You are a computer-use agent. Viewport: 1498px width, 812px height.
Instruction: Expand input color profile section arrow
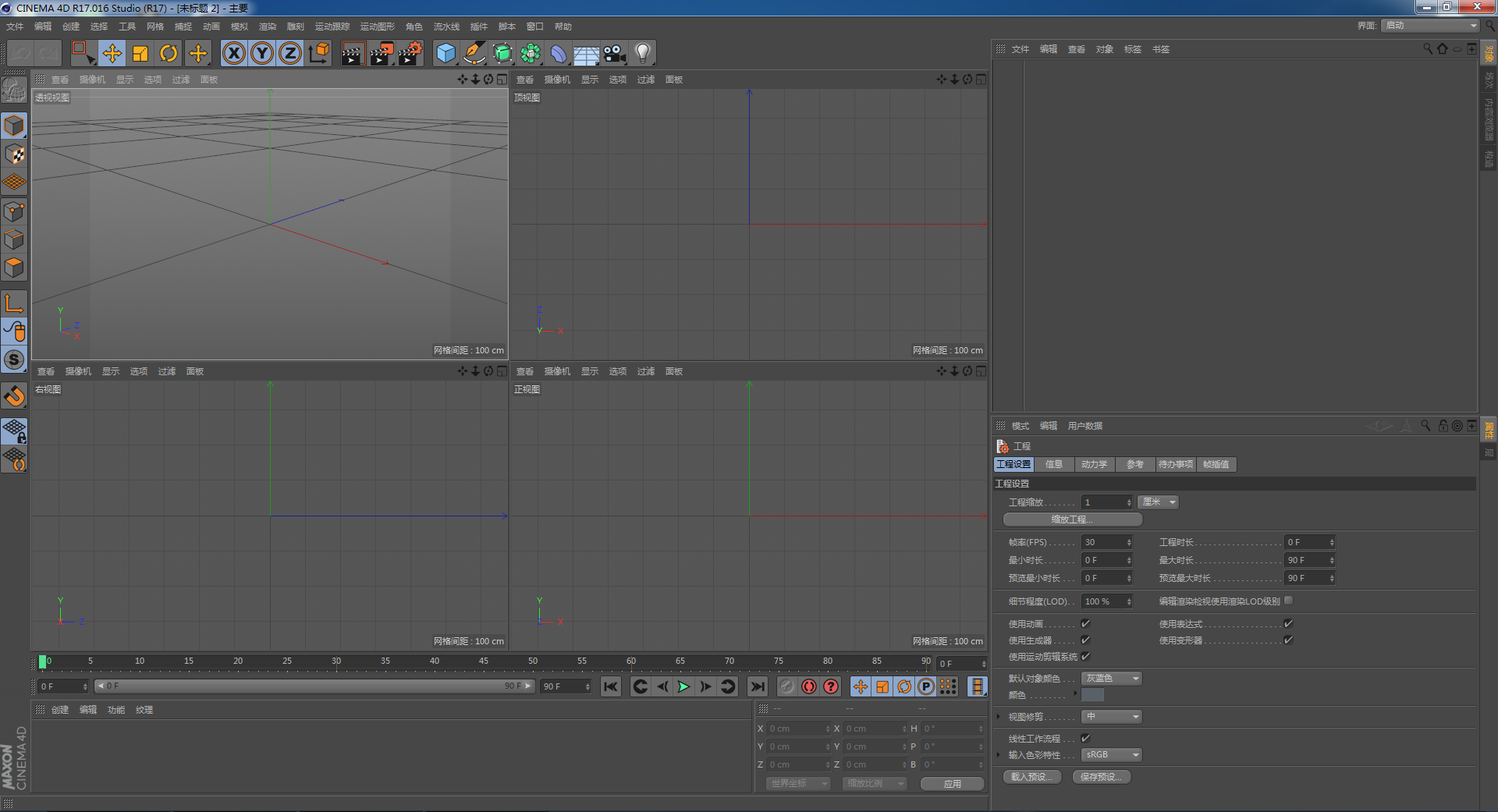[998, 755]
